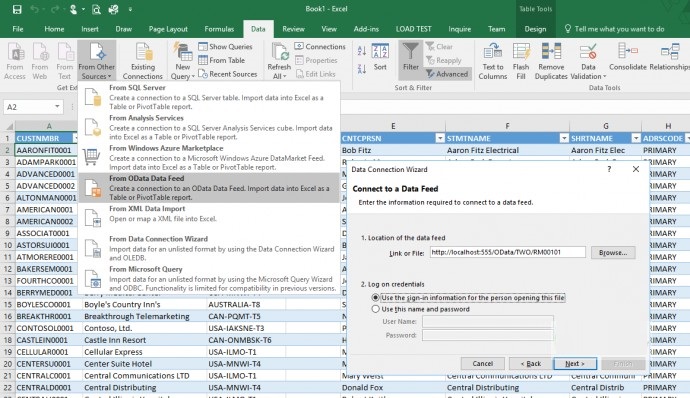Select From XML Data Import option
690x398 pixels.
(209, 218)
